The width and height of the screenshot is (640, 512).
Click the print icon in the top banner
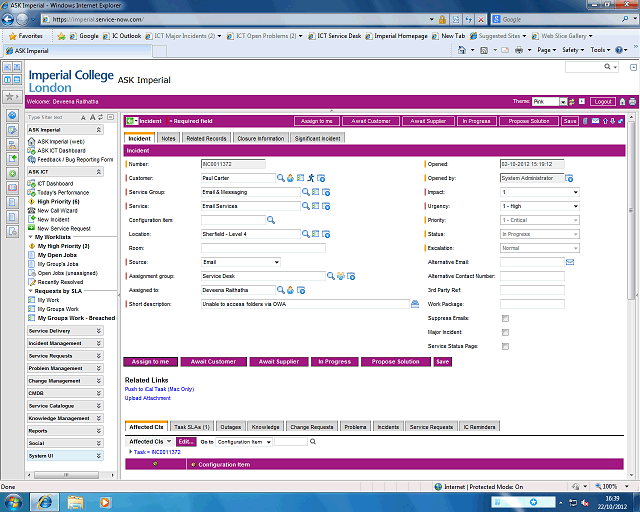click(x=632, y=101)
